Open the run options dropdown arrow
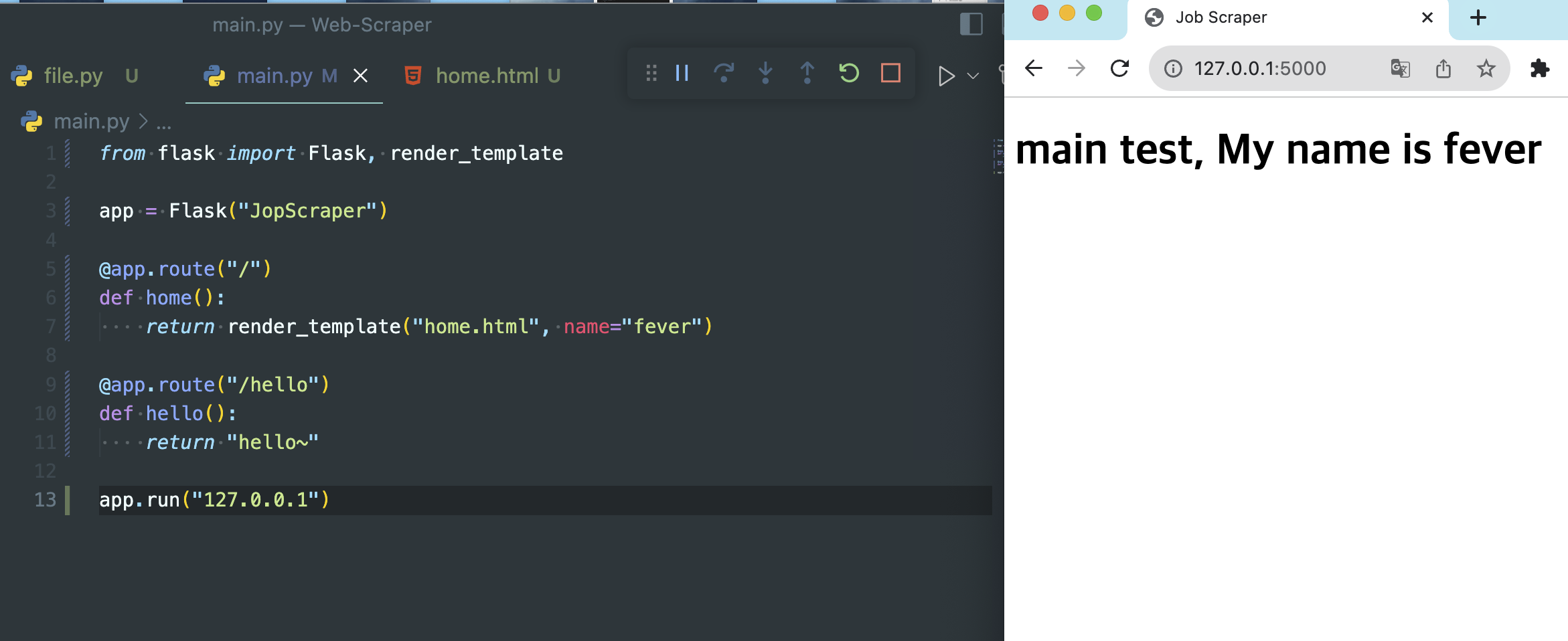Viewport: 1568px width, 641px height. [973, 76]
